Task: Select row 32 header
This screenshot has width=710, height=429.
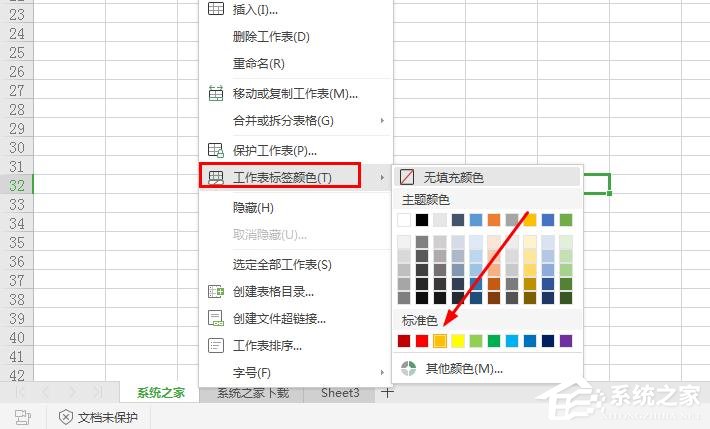Action: click(x=17, y=185)
